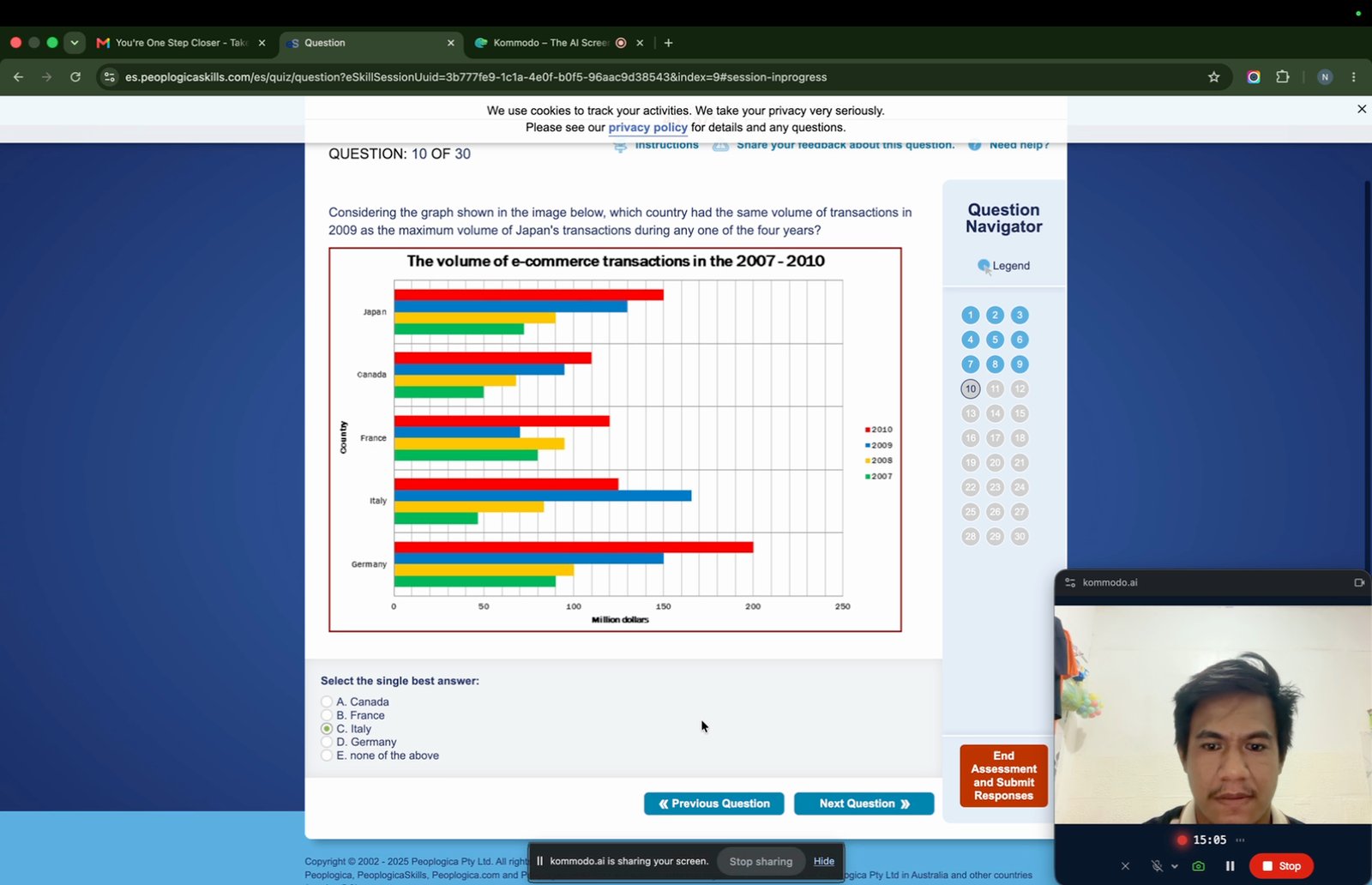Dismiss the cookie notice banner

click(1362, 109)
